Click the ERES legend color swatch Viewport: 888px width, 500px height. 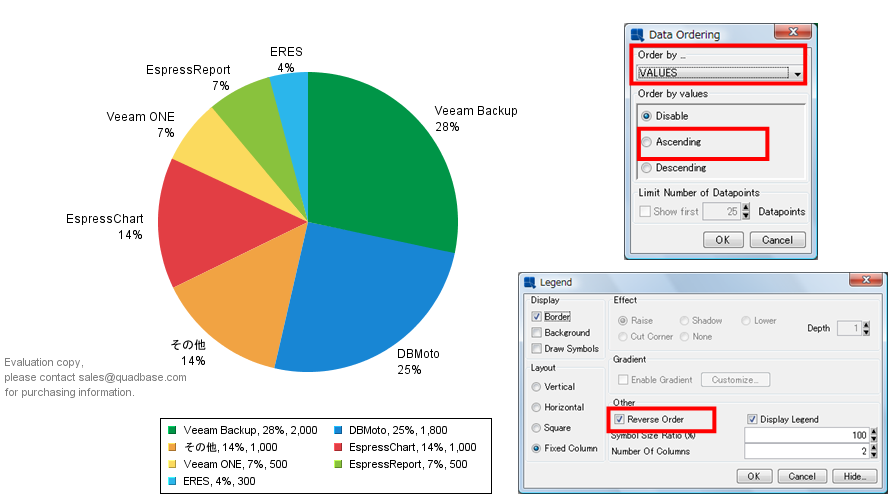(173, 481)
